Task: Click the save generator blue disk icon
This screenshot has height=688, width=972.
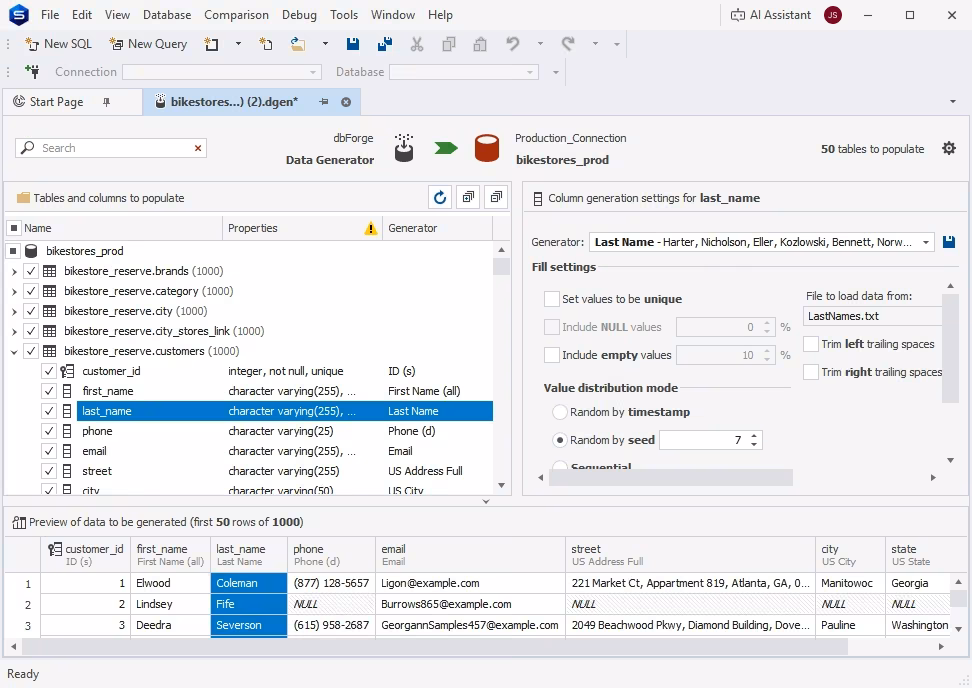Action: point(948,242)
